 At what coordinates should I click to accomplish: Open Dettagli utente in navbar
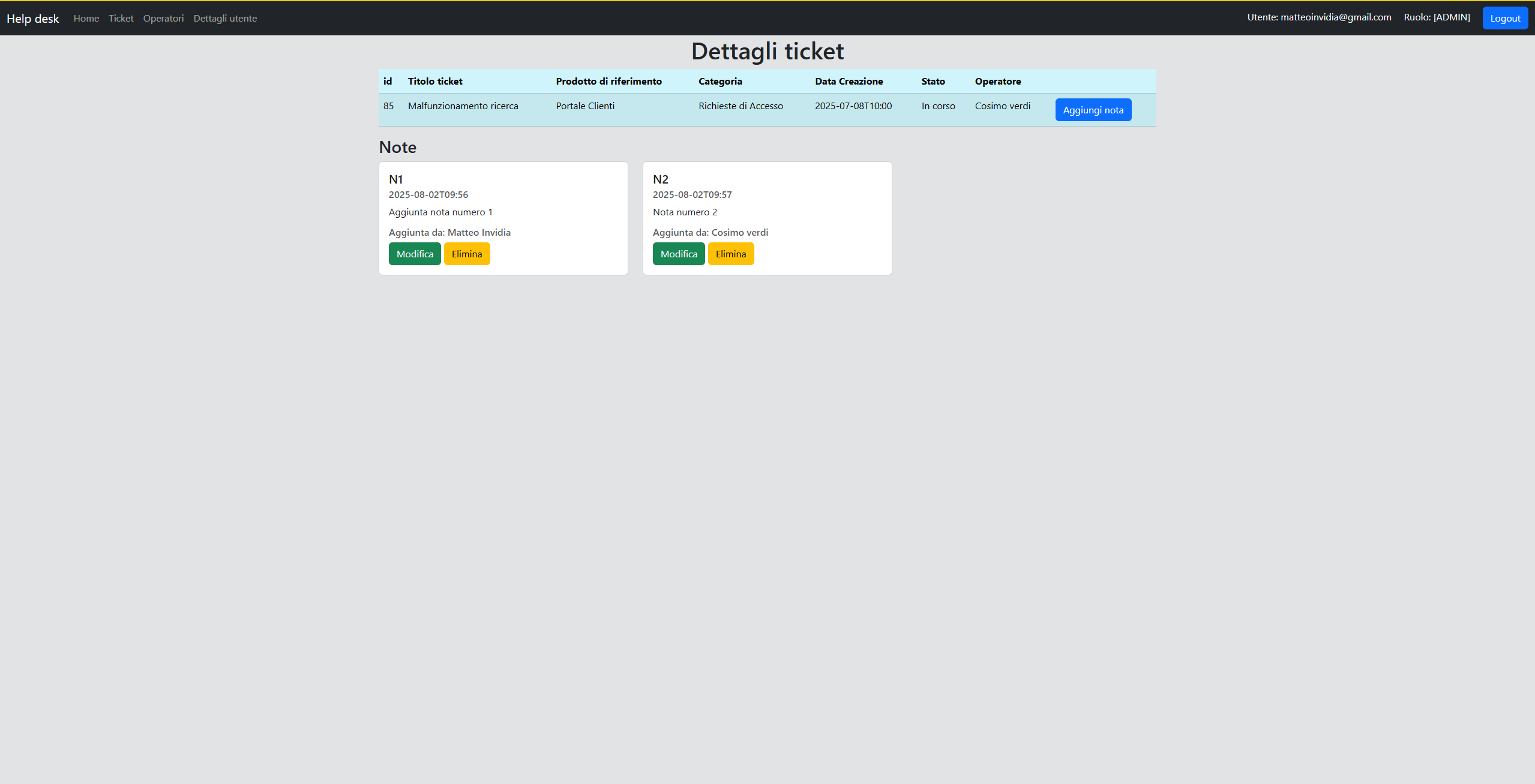225,19
